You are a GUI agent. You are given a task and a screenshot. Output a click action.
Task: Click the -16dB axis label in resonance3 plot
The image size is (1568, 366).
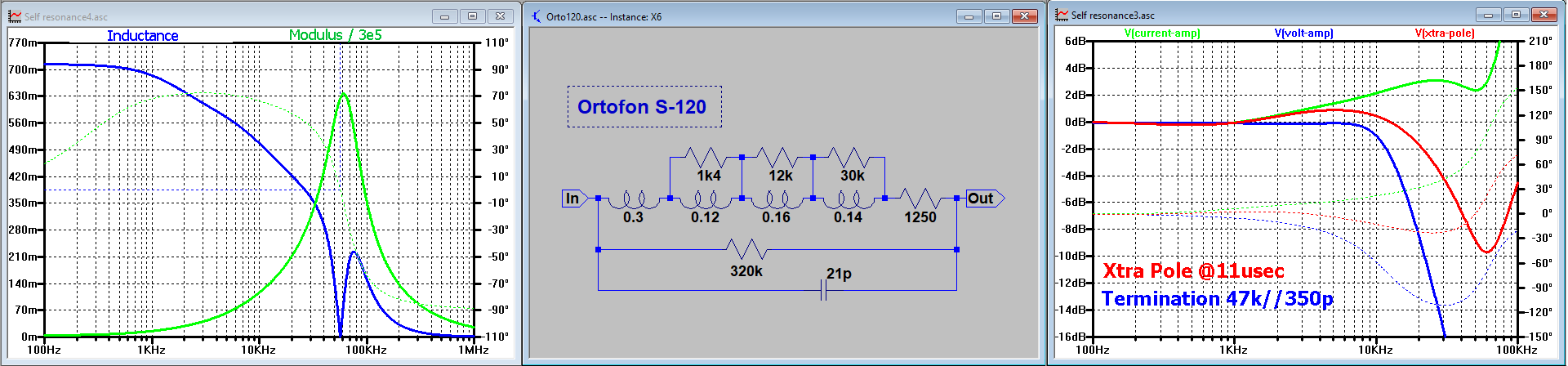1071,336
